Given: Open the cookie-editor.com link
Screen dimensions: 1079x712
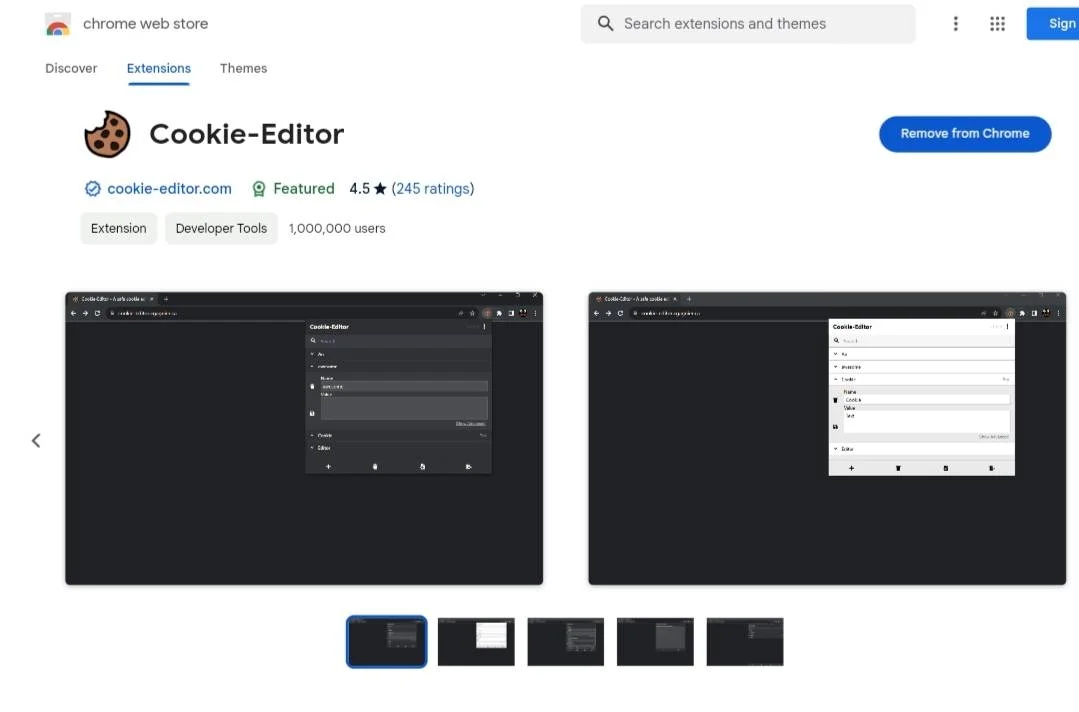Looking at the screenshot, I should (x=169, y=188).
